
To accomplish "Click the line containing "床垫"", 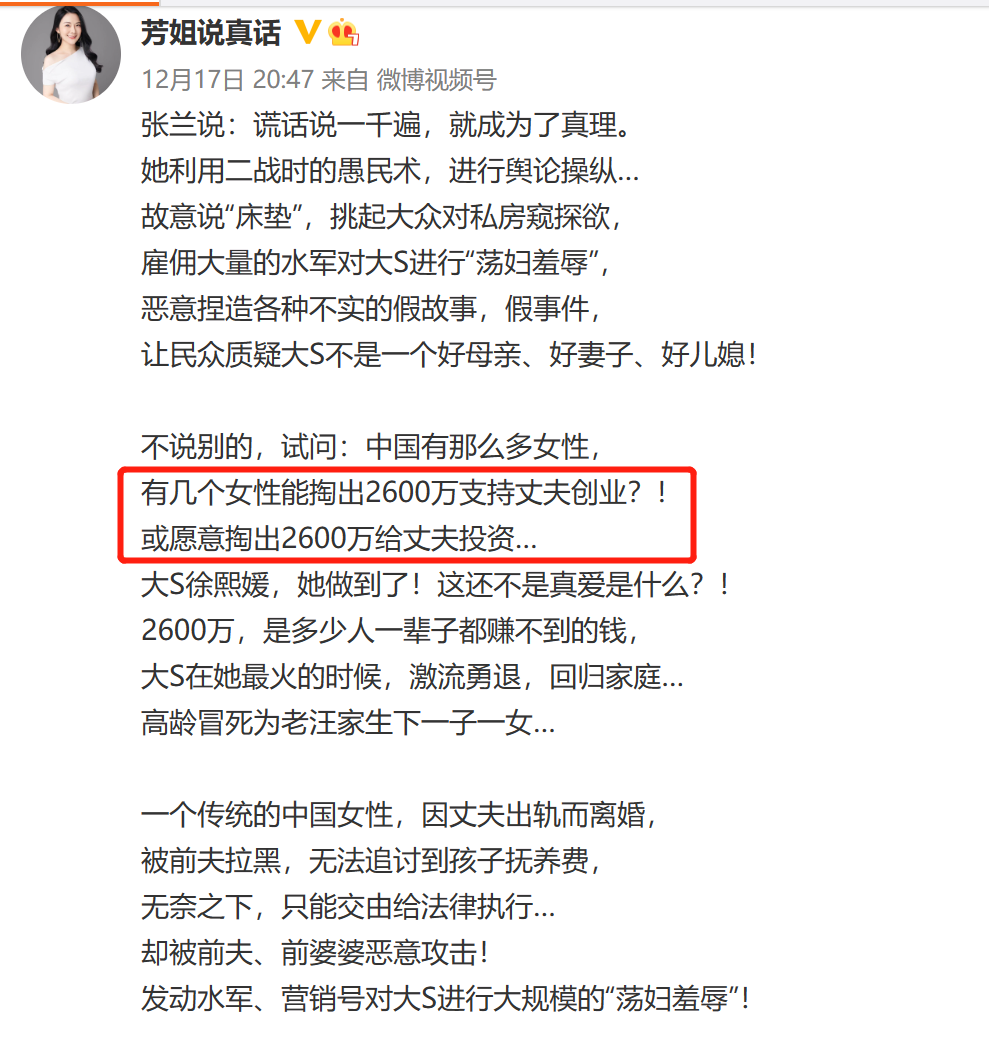I will 381,217.
